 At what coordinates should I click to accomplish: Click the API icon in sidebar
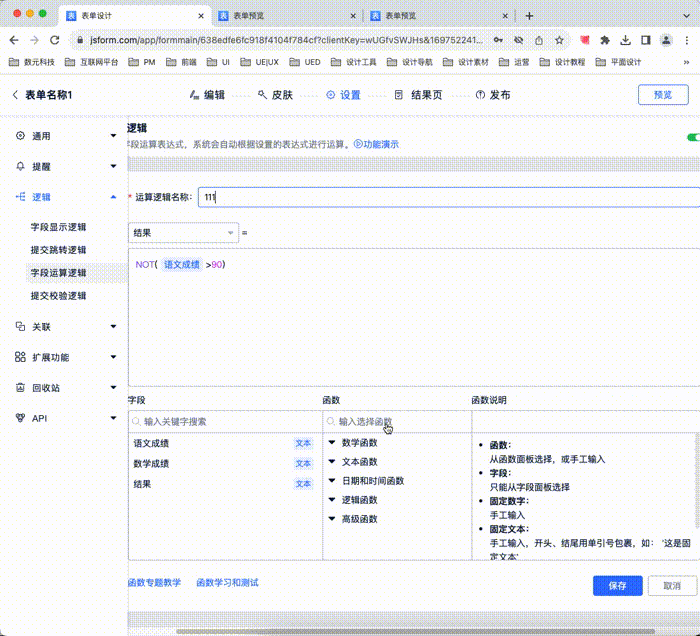point(21,418)
